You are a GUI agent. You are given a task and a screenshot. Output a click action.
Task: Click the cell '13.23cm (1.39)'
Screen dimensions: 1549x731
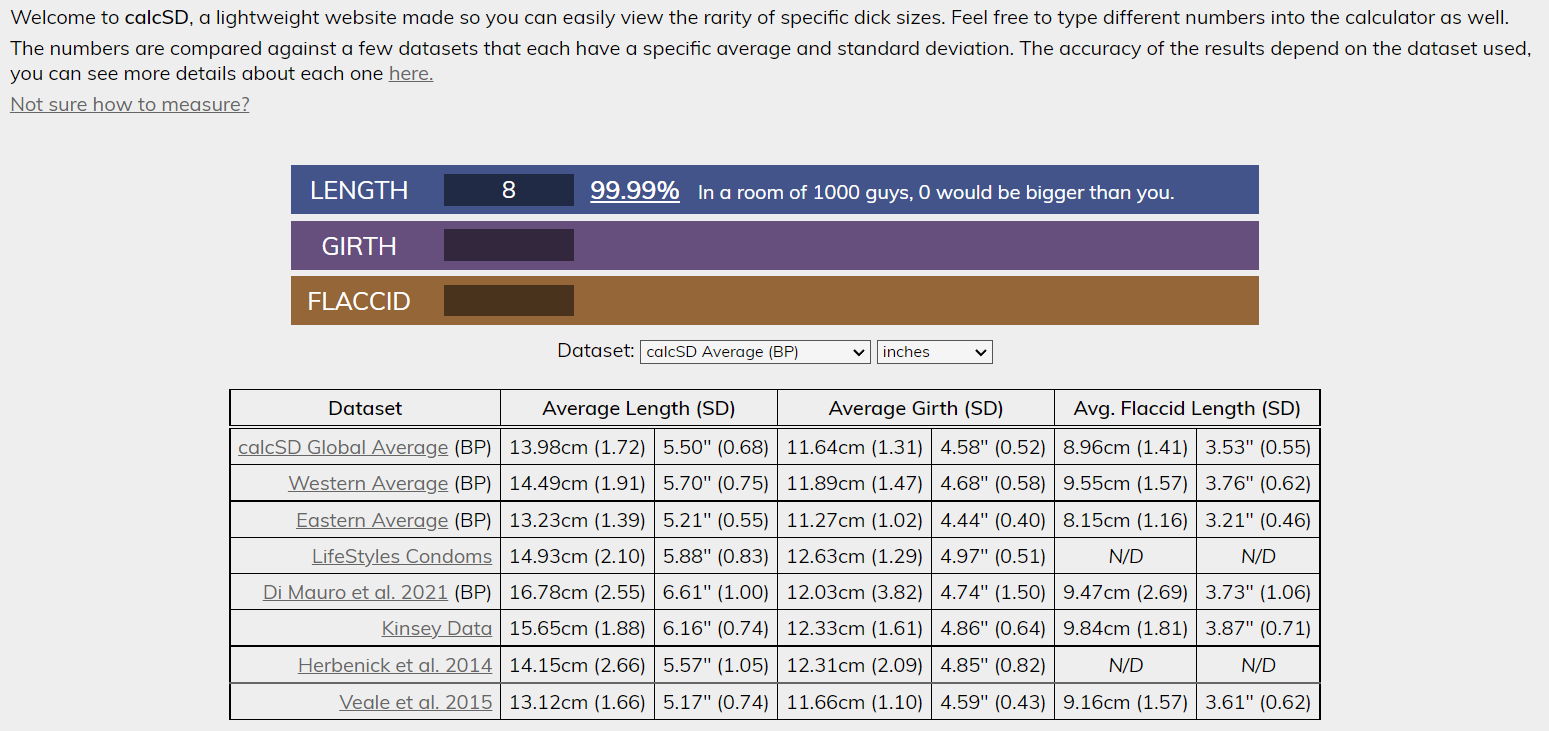(578, 520)
